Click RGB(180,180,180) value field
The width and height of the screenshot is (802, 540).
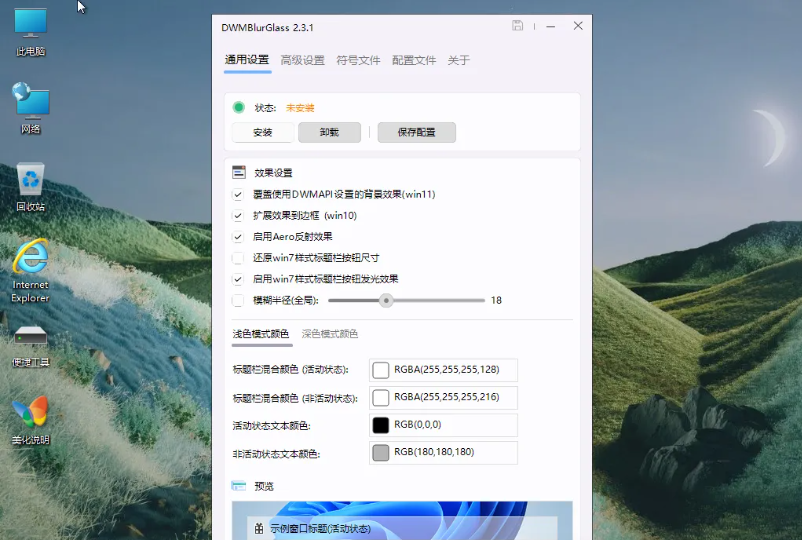coord(443,453)
